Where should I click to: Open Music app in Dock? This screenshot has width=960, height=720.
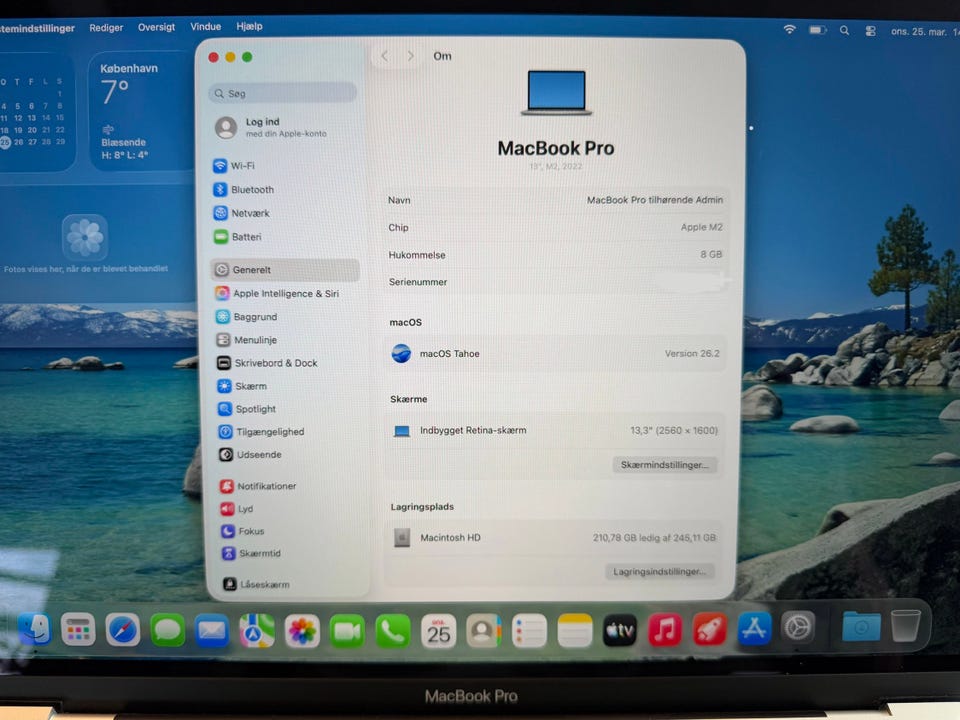point(665,629)
